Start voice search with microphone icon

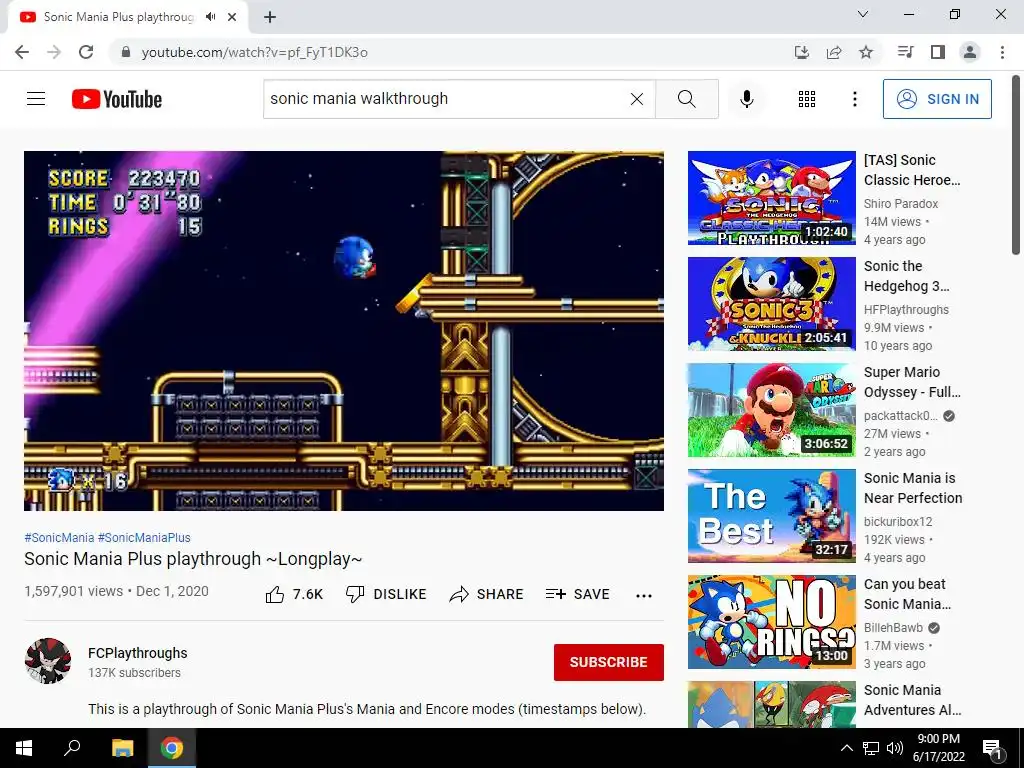746,99
